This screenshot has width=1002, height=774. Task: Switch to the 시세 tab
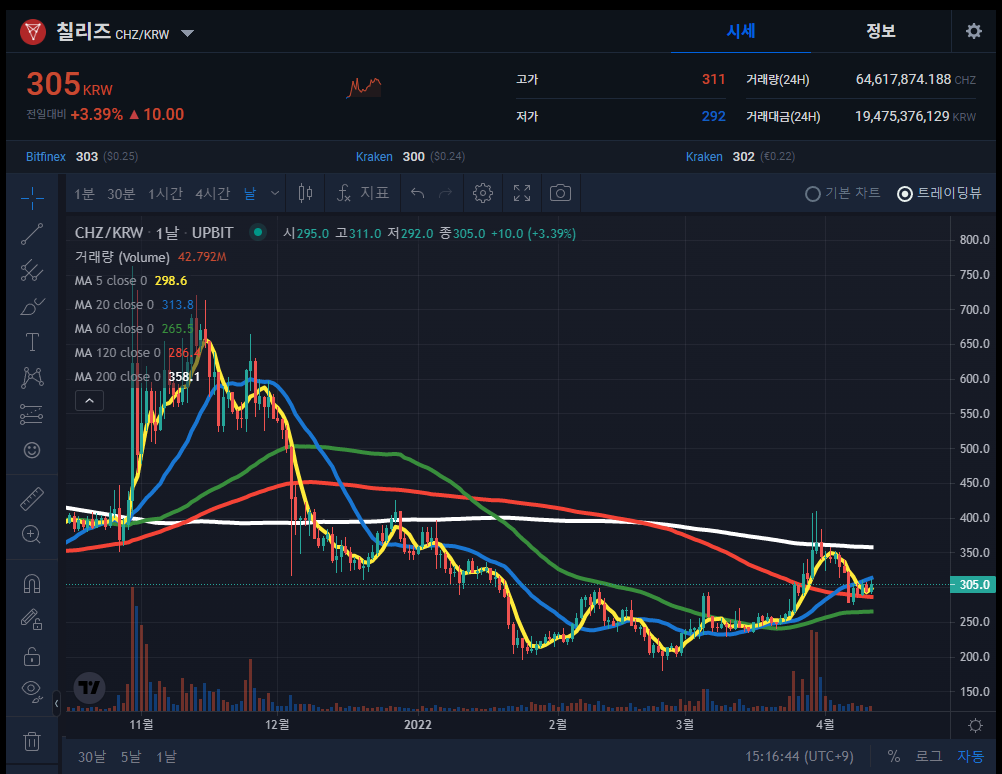tap(741, 31)
